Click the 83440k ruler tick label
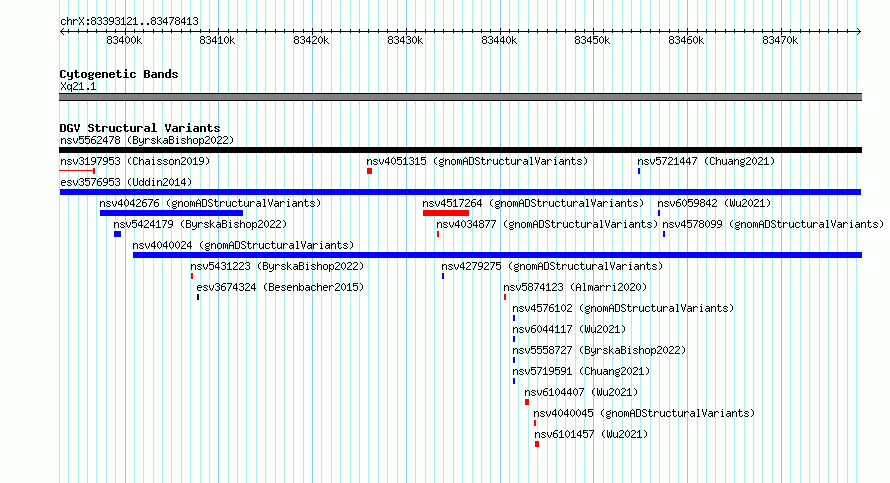The width and height of the screenshot is (890, 483). point(499,40)
